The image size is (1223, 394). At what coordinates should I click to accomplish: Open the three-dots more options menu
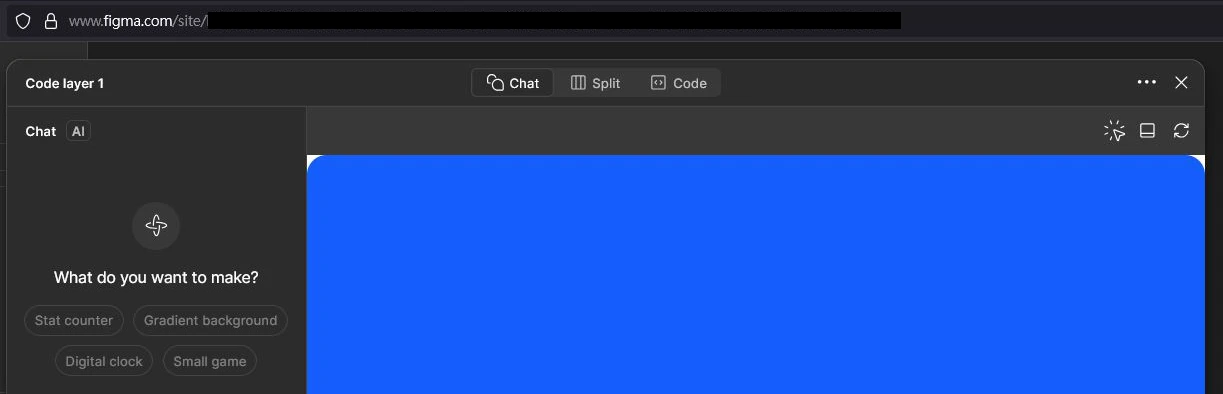point(1147,82)
